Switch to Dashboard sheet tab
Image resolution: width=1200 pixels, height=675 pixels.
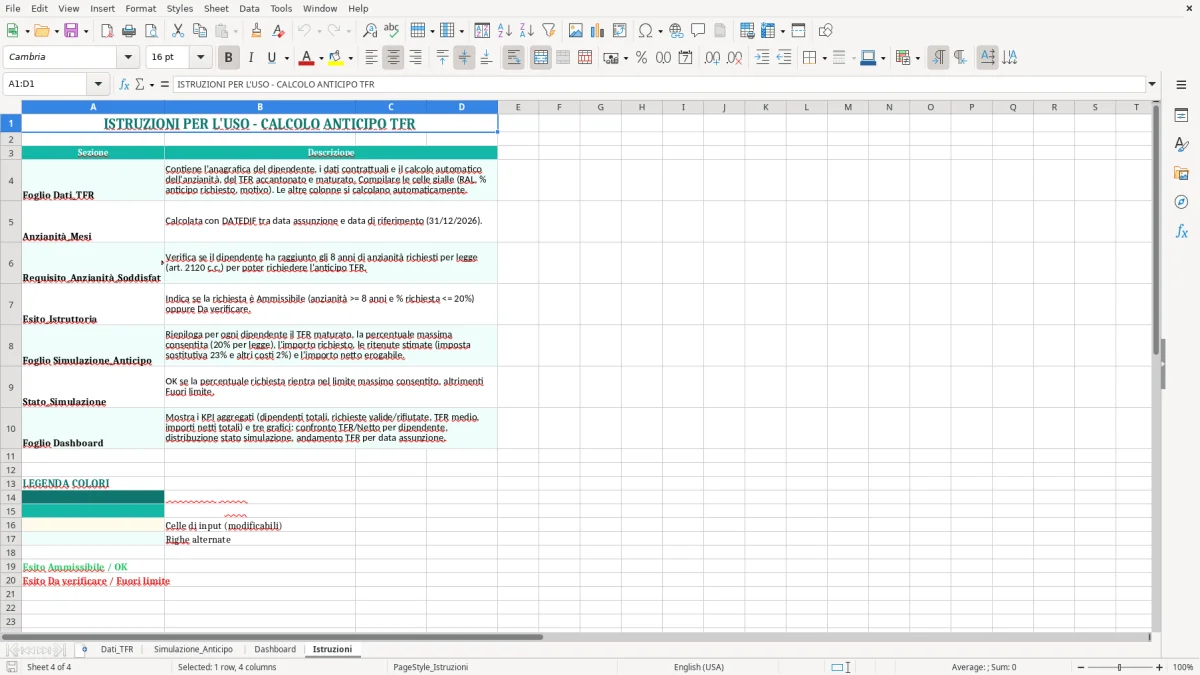coord(275,650)
